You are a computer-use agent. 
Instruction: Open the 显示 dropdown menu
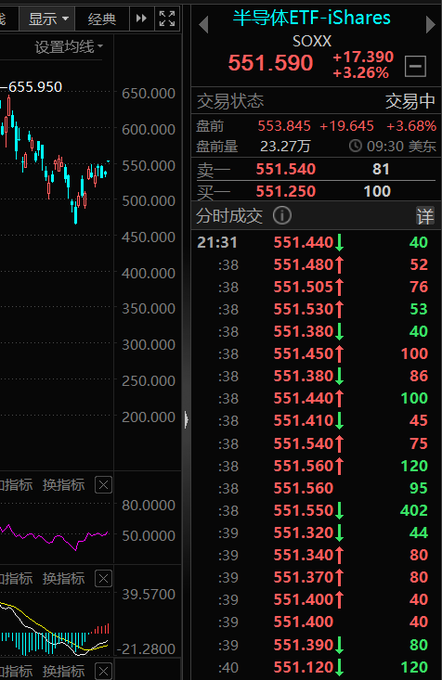click(48, 19)
